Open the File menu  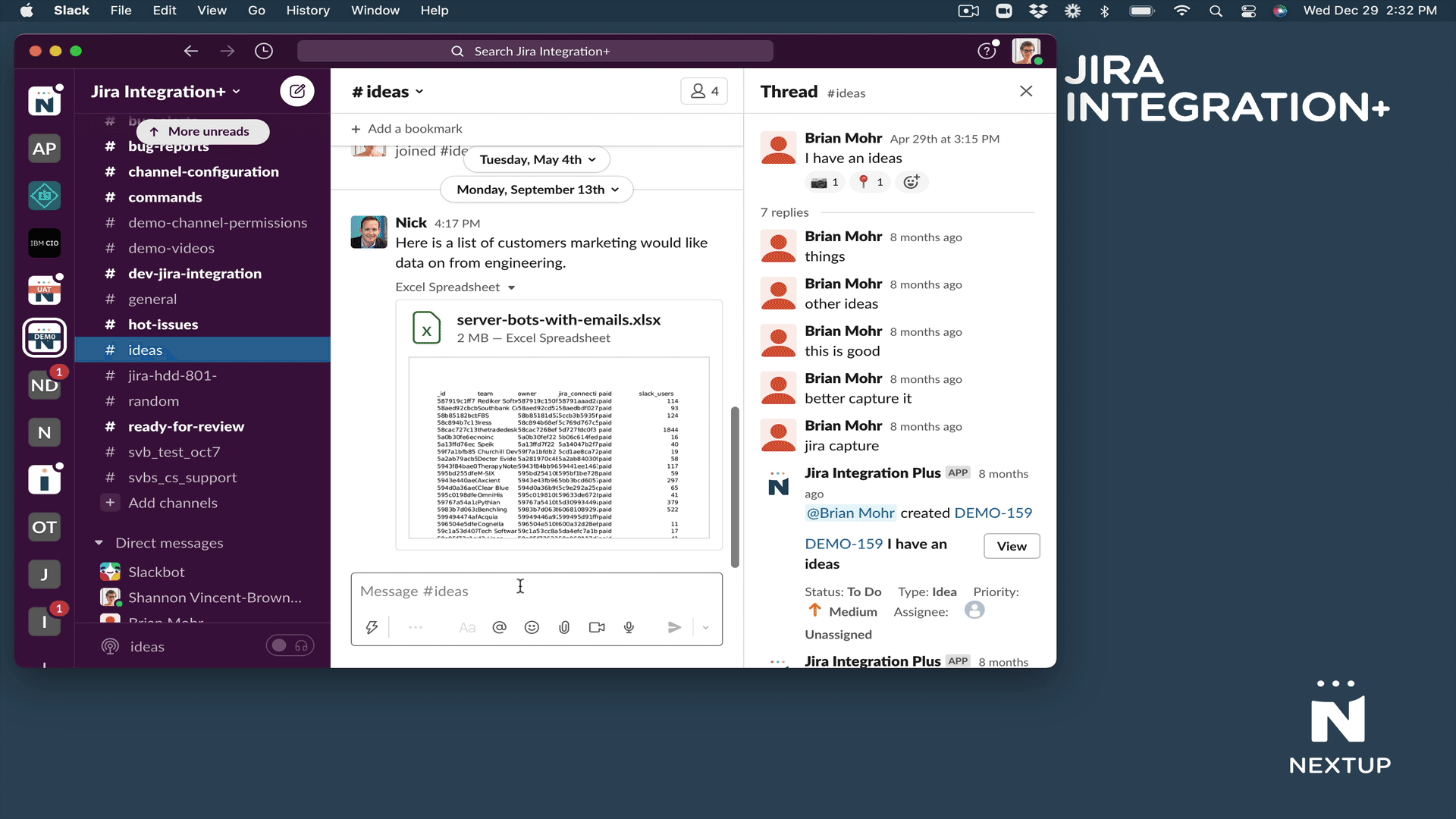(x=121, y=11)
